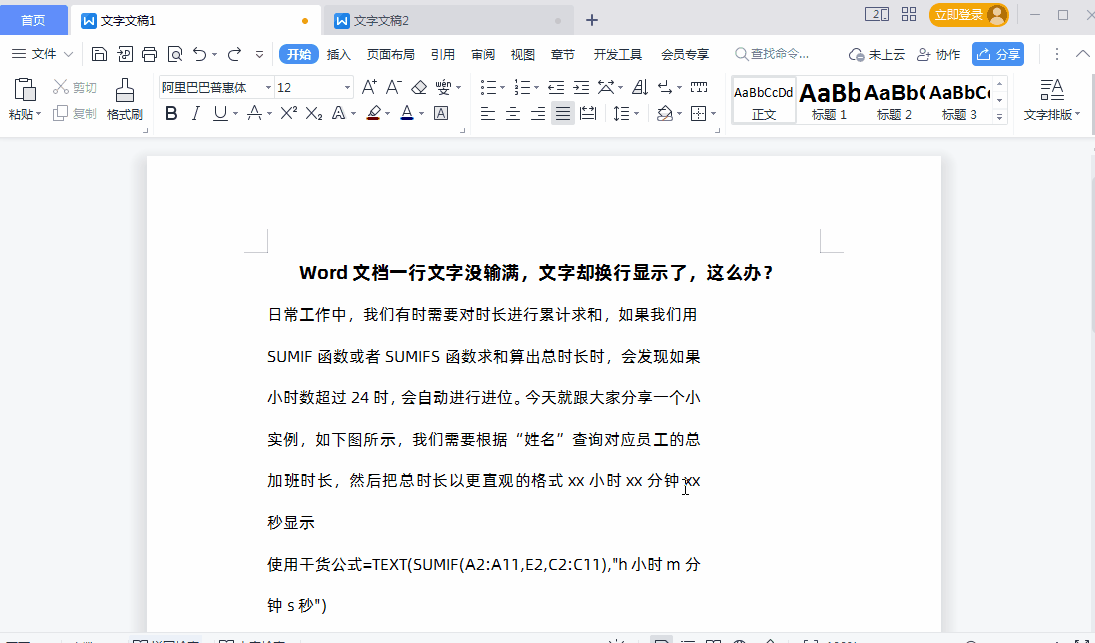Increase font size with A+ icon
This screenshot has width=1095, height=643.
click(x=369, y=87)
